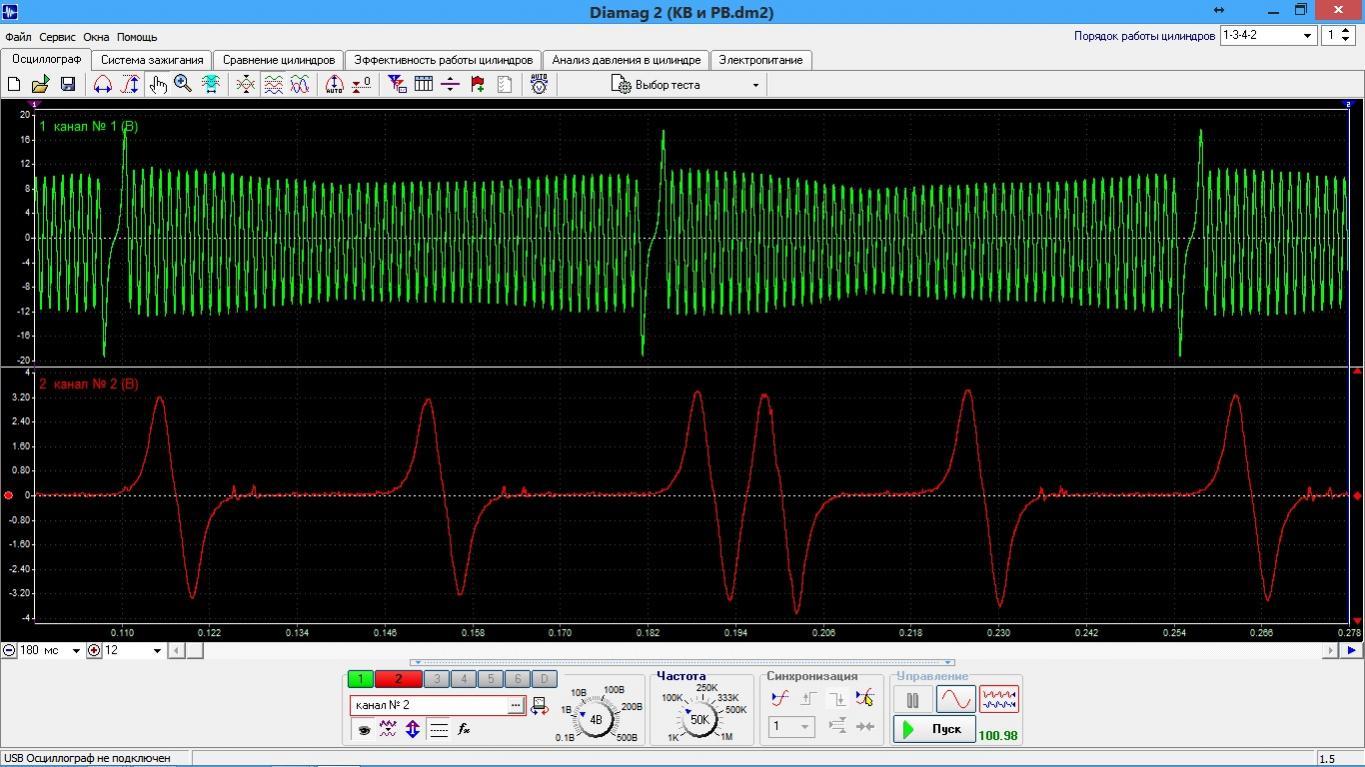This screenshot has width=1365, height=767.
Task: Select the horizontal stretch tool
Action: (x=103, y=85)
